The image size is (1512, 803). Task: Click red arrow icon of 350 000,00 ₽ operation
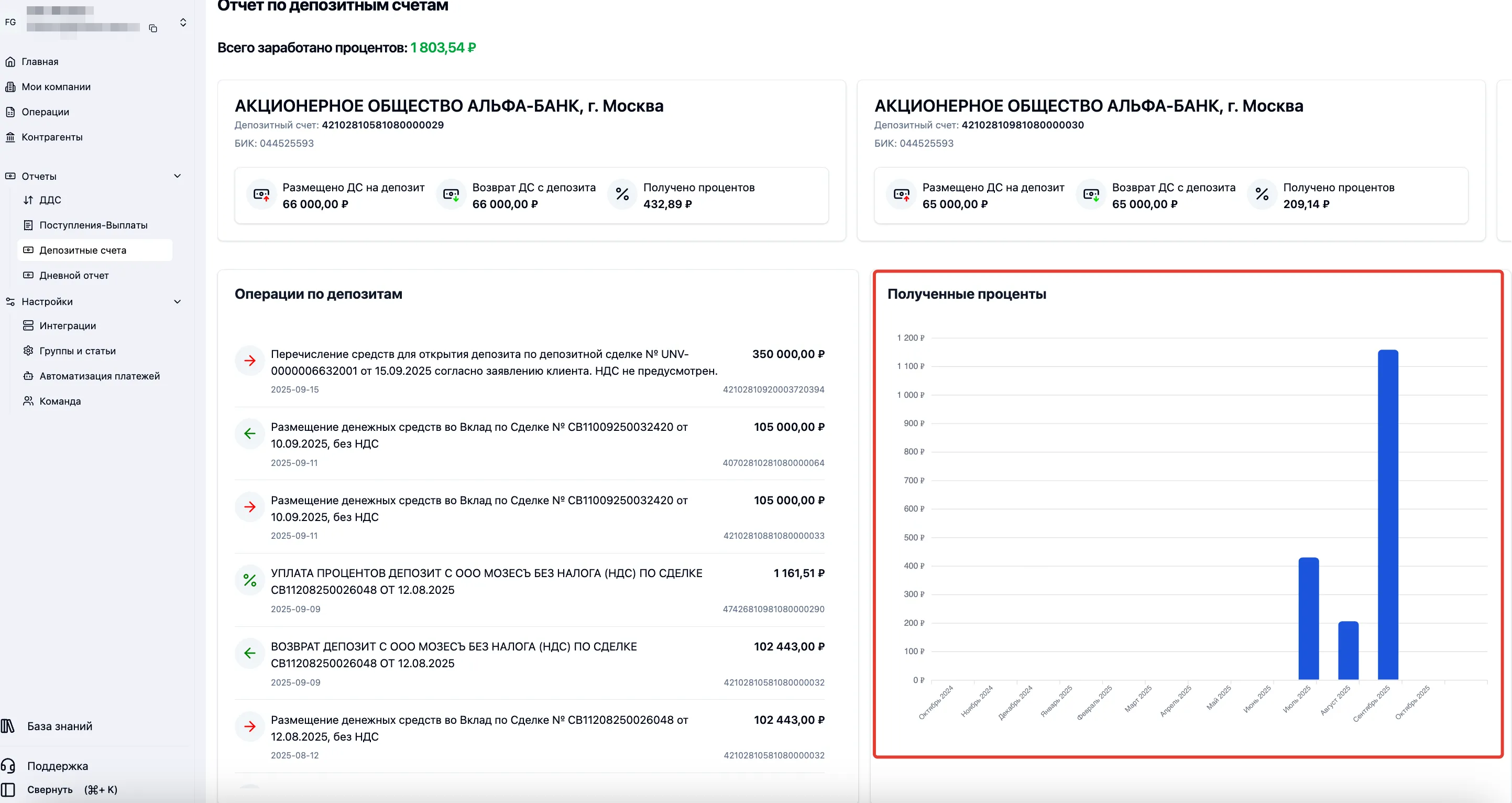(249, 361)
